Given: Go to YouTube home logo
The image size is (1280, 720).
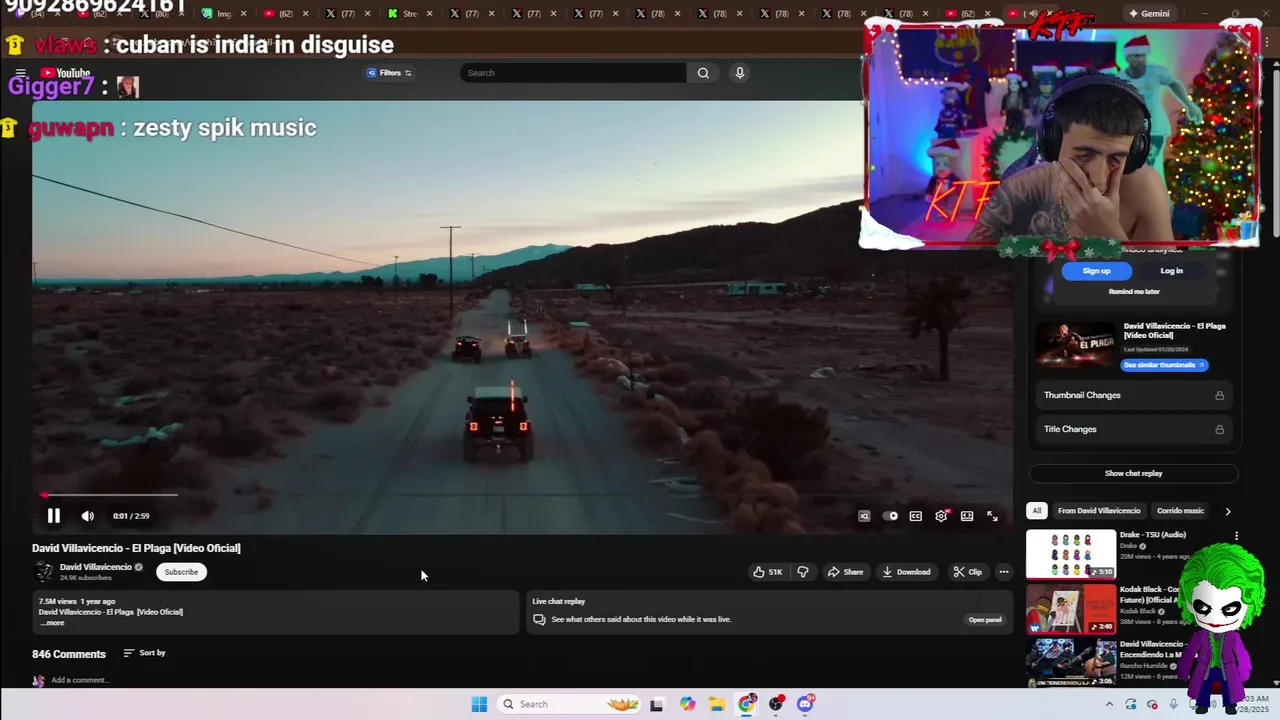Looking at the screenshot, I should (x=66, y=73).
